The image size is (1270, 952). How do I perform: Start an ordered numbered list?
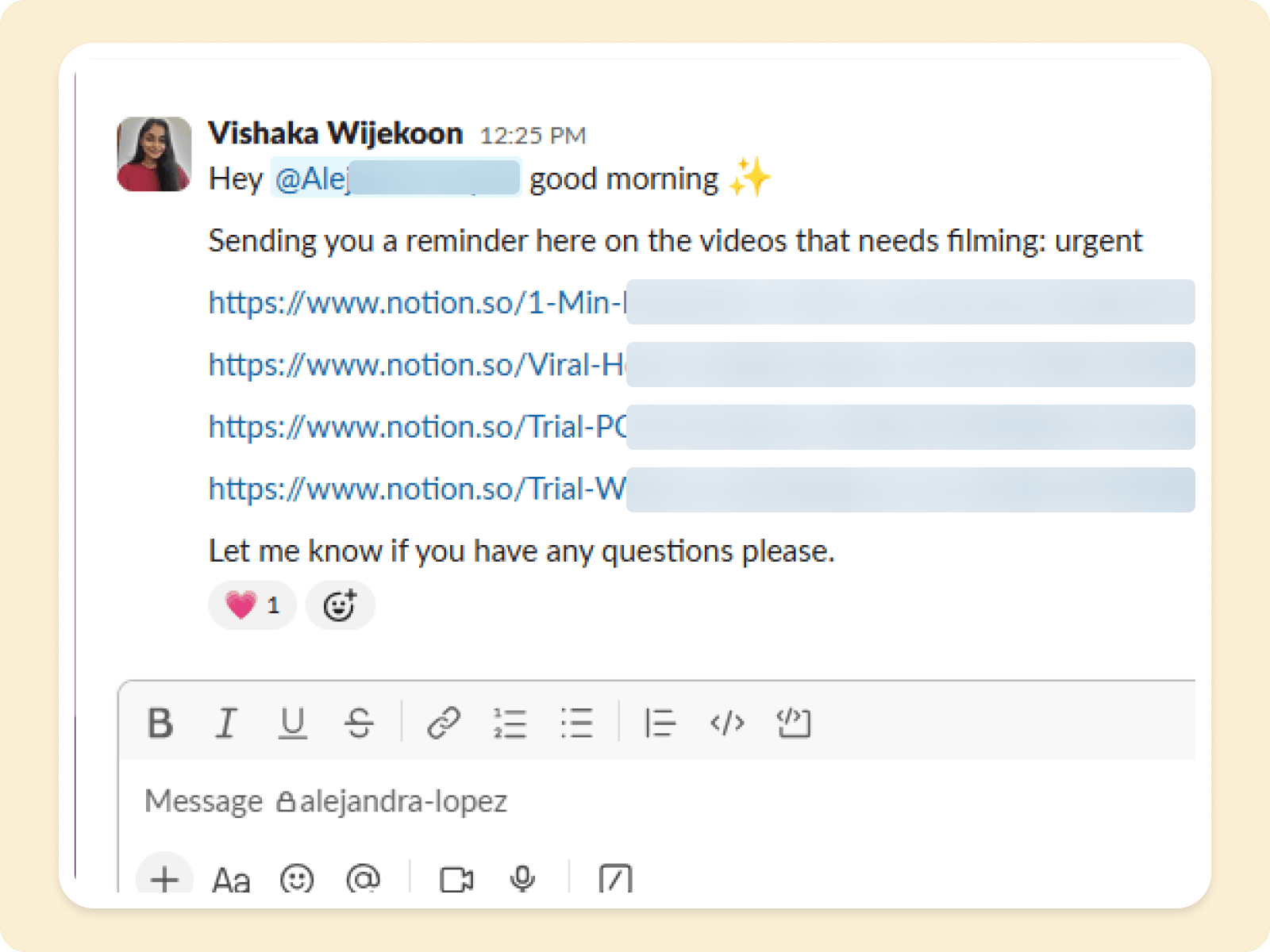click(x=510, y=723)
